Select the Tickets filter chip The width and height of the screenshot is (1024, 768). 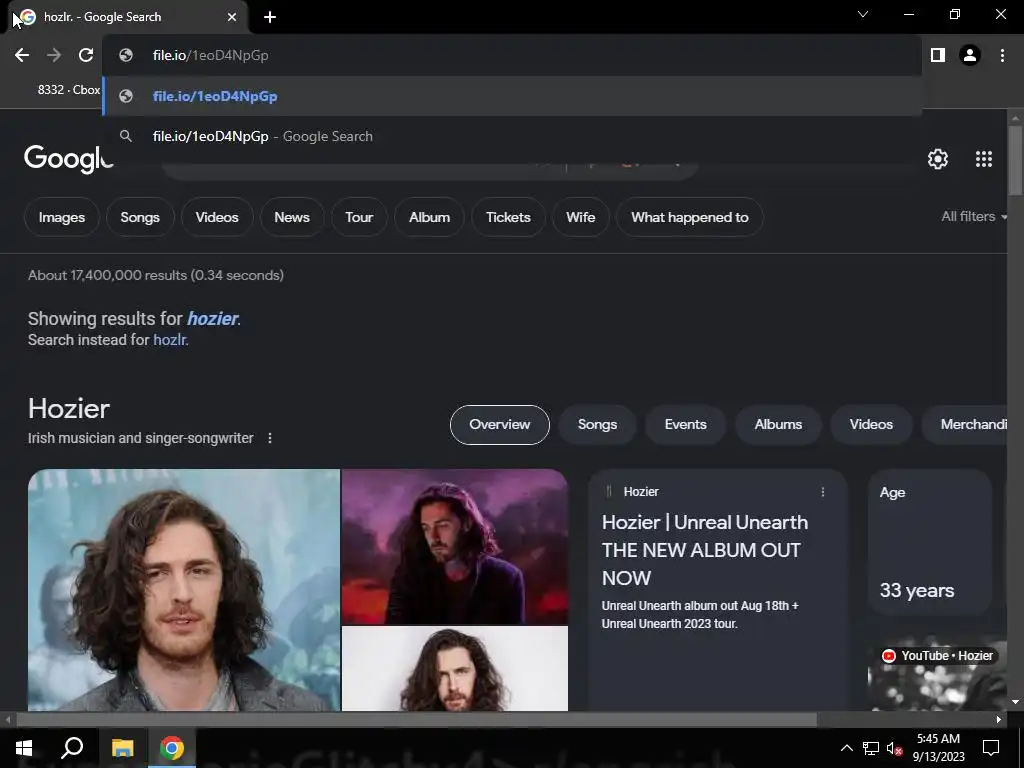point(508,217)
